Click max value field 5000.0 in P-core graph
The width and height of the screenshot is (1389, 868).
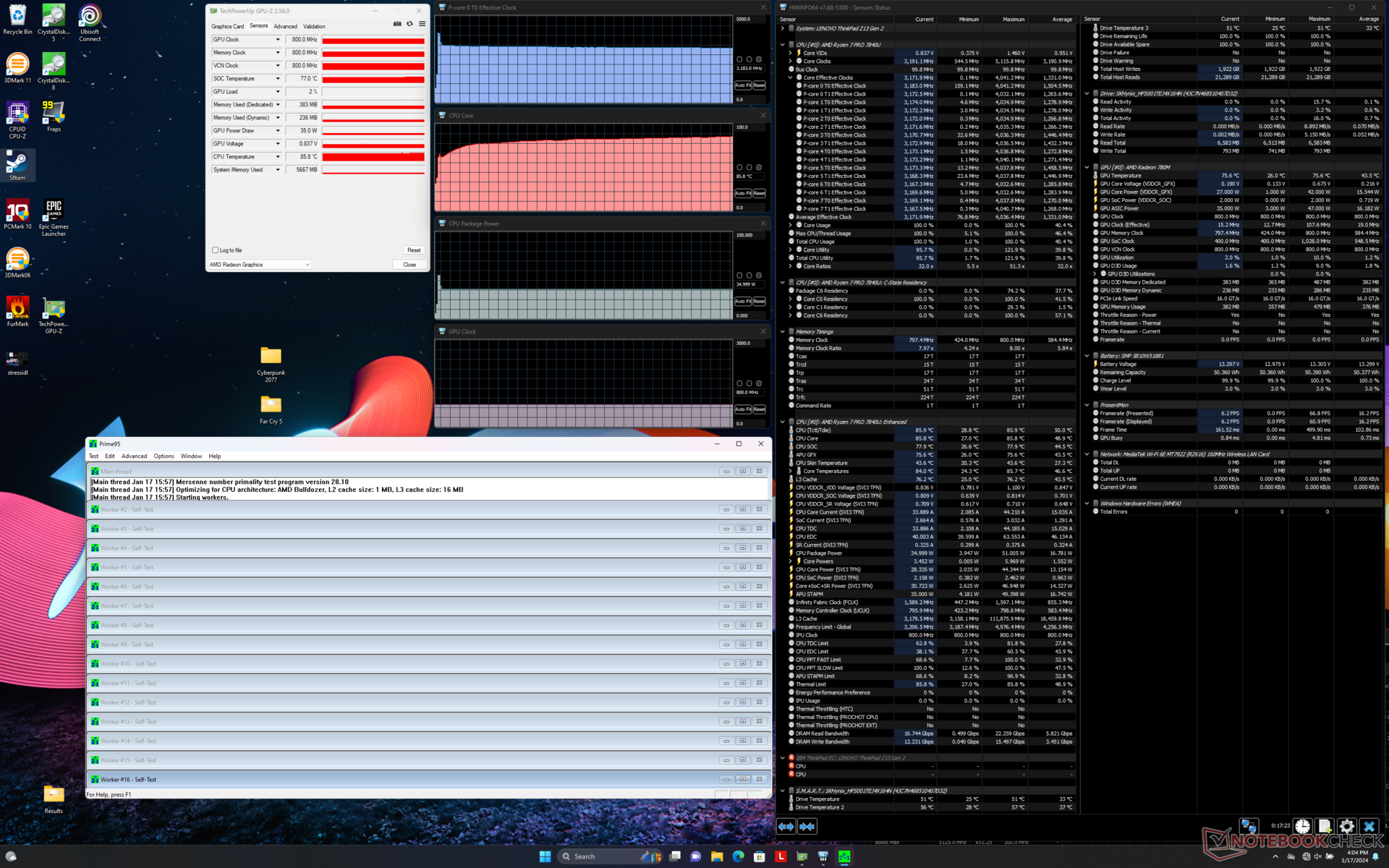click(749, 19)
